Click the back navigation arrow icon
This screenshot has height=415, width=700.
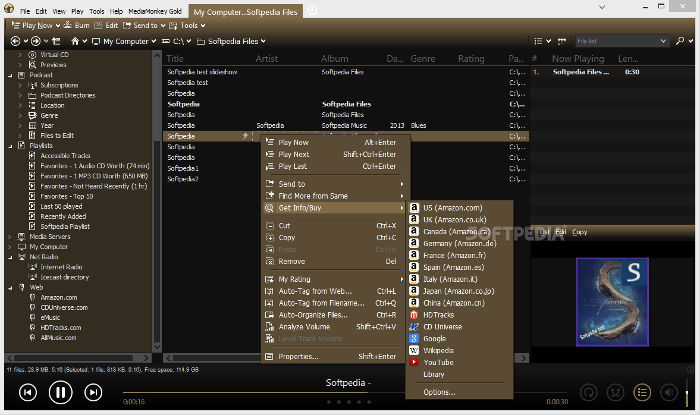15,41
